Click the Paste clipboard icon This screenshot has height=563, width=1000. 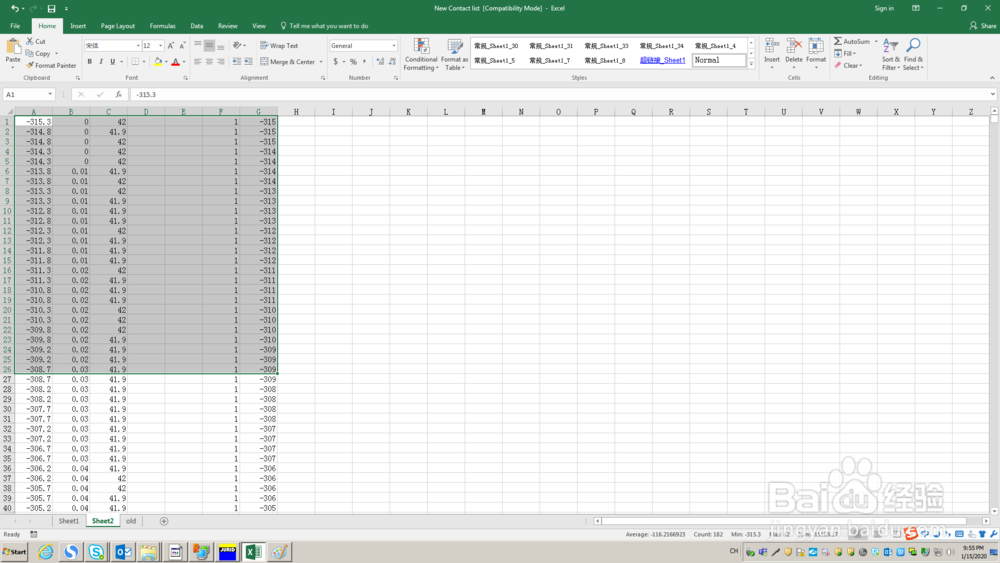(13, 47)
